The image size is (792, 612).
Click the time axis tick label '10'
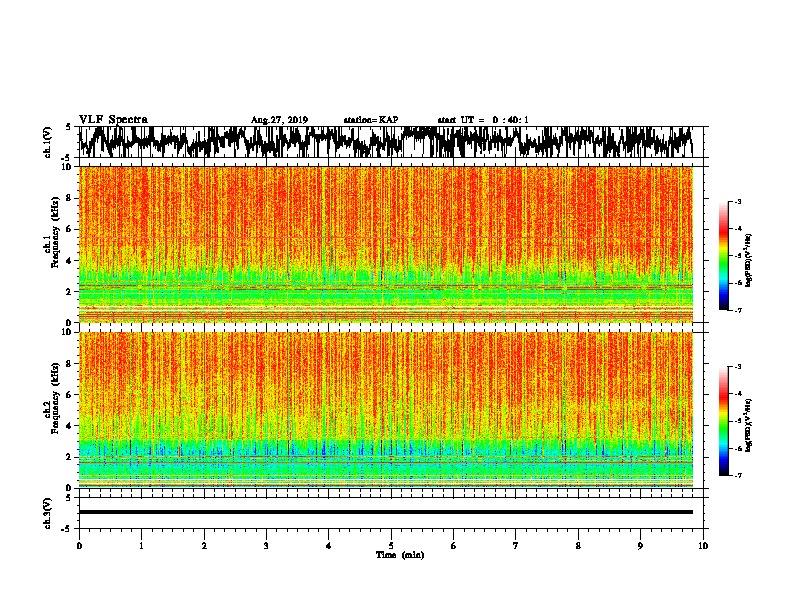tap(703, 546)
